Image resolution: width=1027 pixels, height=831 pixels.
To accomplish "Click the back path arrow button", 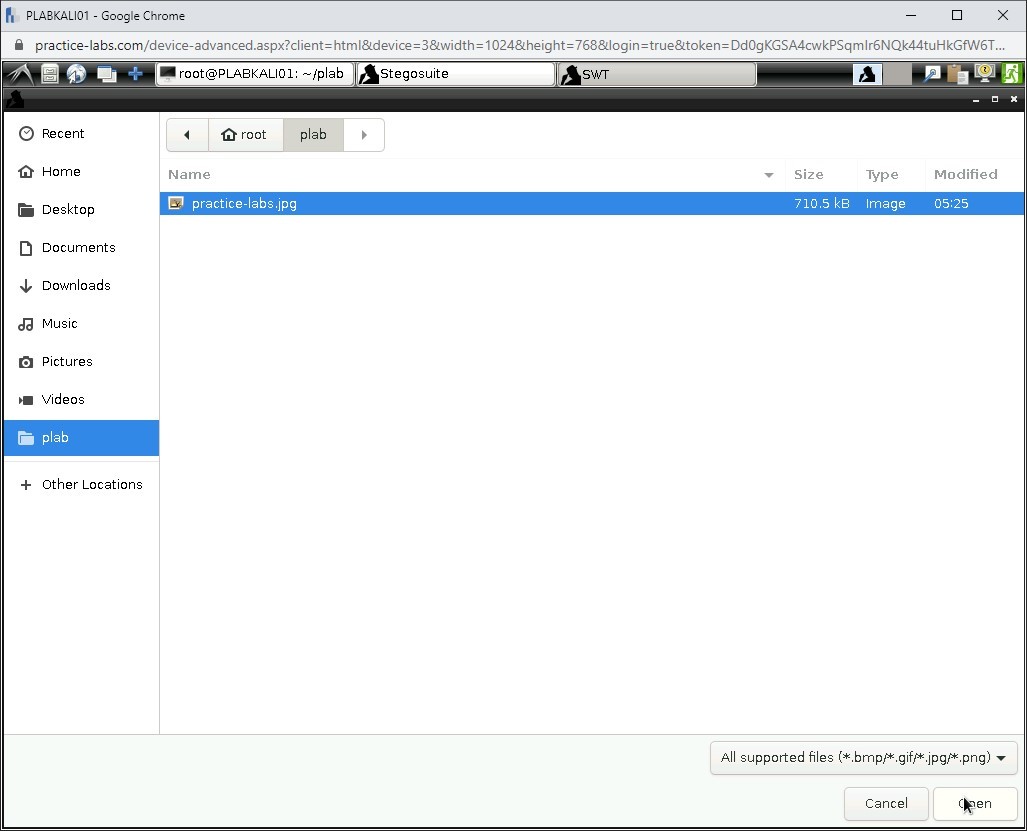I will [x=187, y=135].
